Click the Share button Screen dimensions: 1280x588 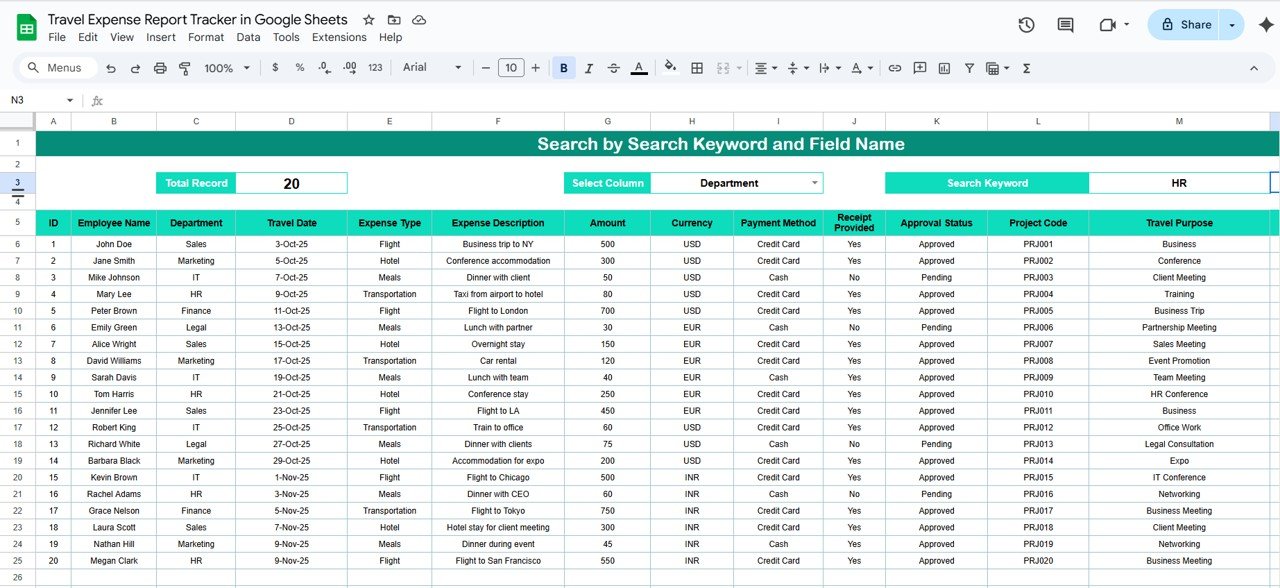coord(1185,25)
